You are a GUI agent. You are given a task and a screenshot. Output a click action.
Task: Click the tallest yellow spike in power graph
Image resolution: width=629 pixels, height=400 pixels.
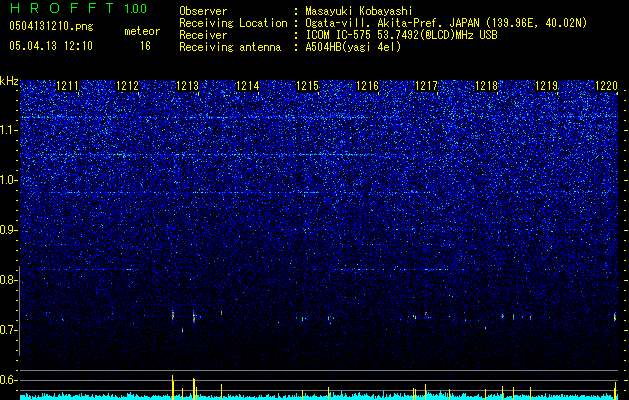click(x=173, y=387)
